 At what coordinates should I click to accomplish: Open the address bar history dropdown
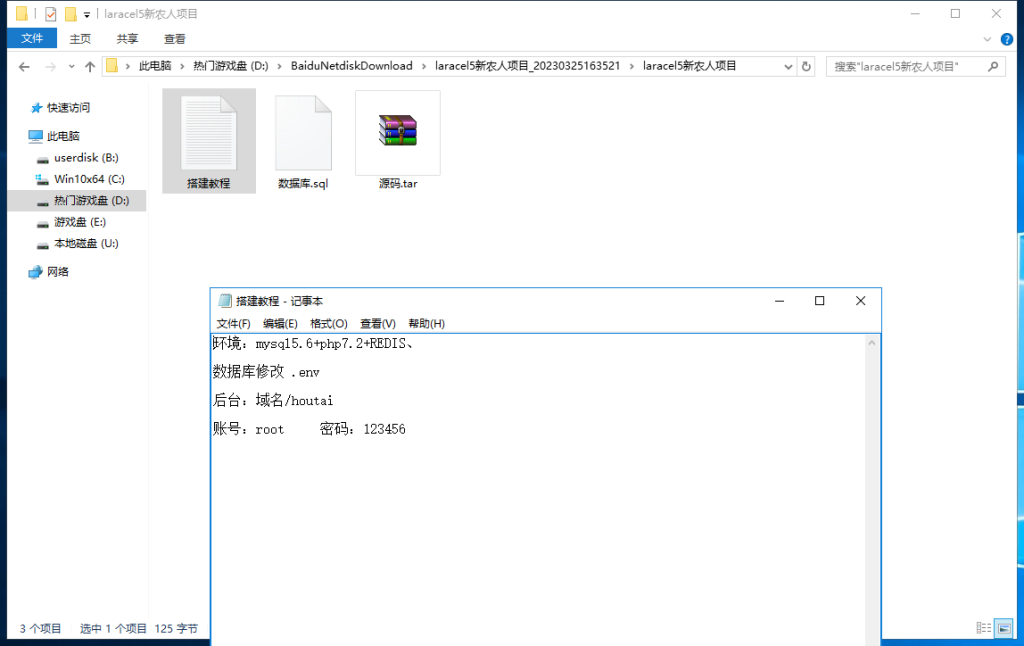(786, 66)
